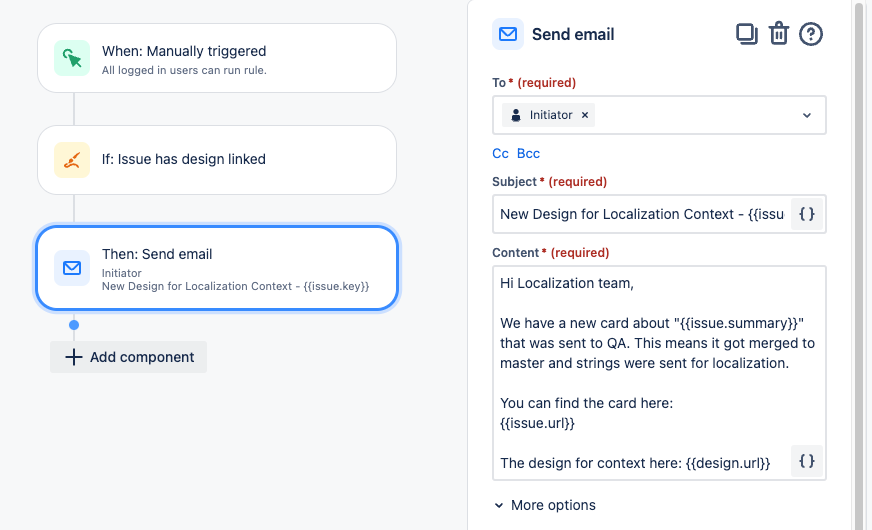
Task: Expand More options section
Action: [x=545, y=505]
